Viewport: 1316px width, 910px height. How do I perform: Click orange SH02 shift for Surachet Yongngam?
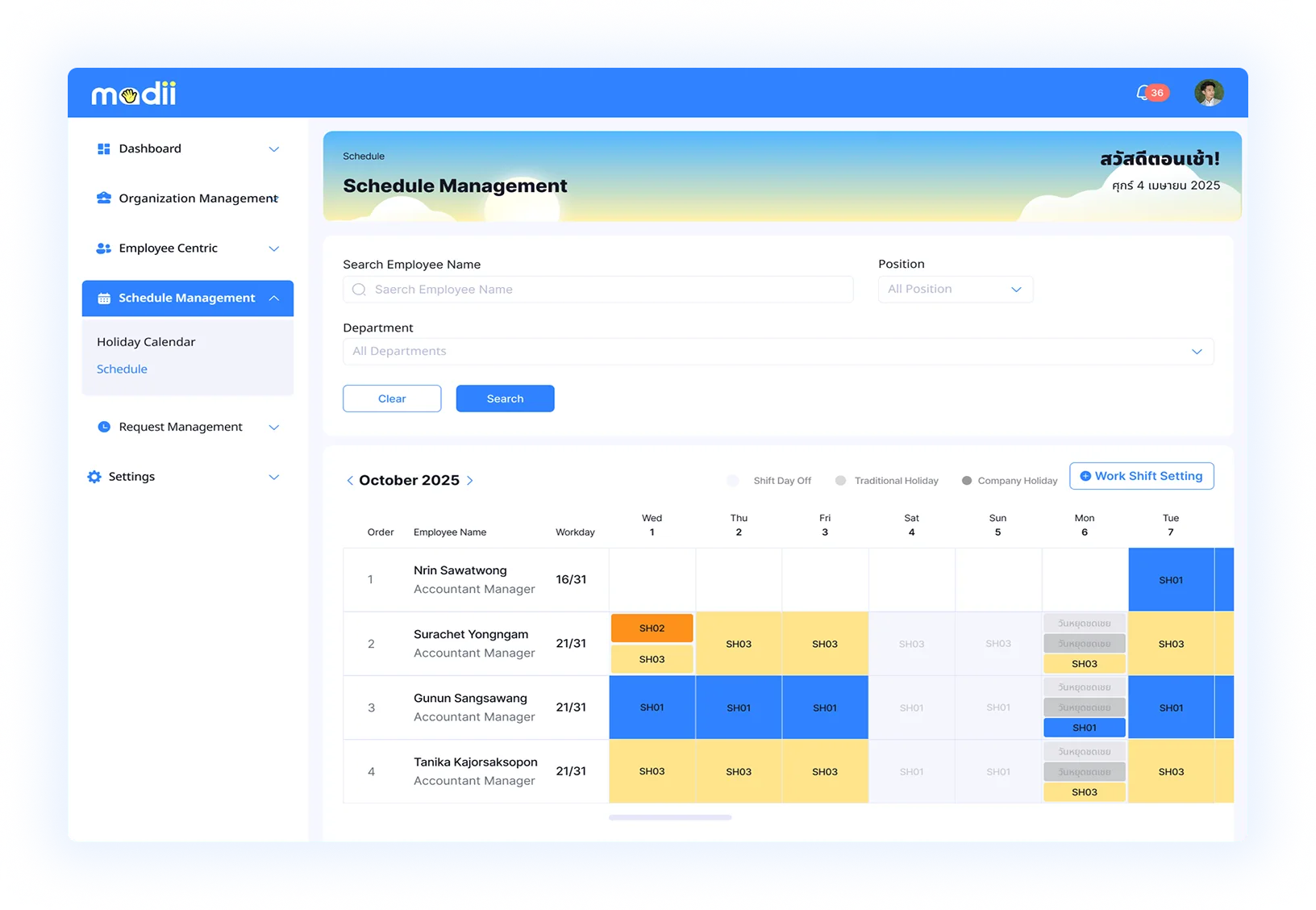[x=652, y=628]
